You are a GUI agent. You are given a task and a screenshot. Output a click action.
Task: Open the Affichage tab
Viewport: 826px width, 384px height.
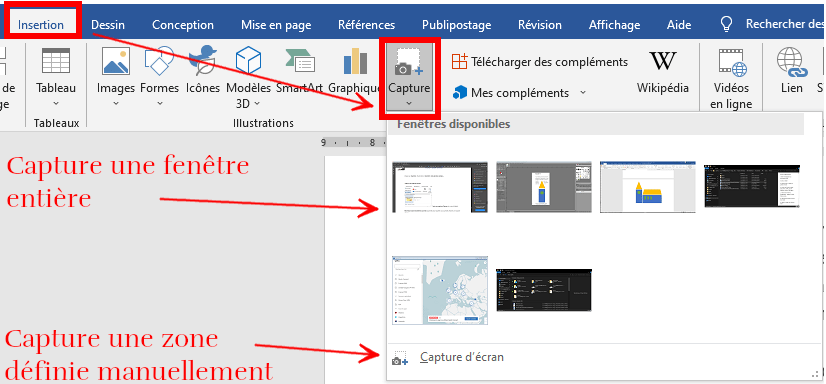614,25
